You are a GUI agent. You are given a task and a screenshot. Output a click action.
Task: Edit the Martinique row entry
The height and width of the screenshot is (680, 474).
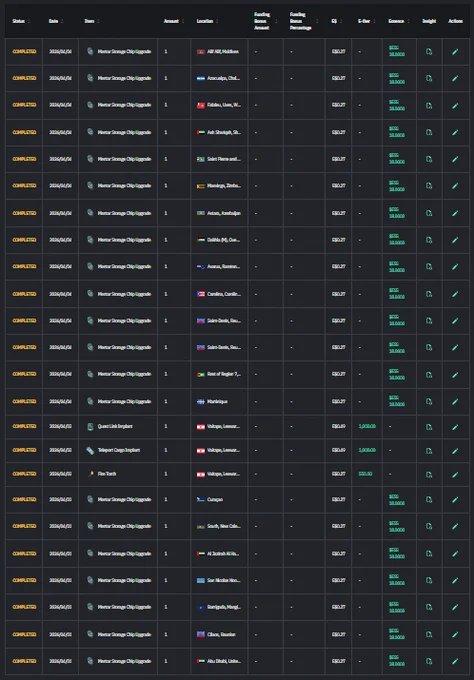455,402
